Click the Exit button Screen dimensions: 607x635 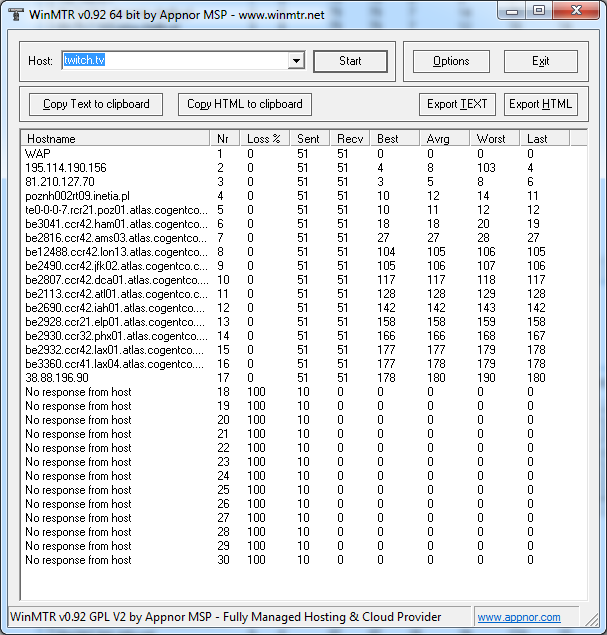point(540,61)
